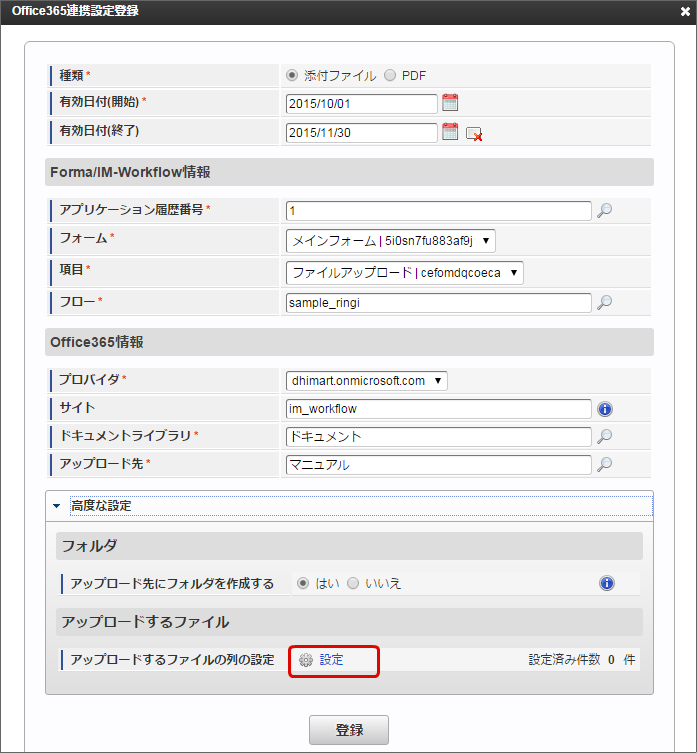Search for アプリケーション履歴番号 with magnifier
Viewport: 697px width, 753px height.
tap(604, 210)
